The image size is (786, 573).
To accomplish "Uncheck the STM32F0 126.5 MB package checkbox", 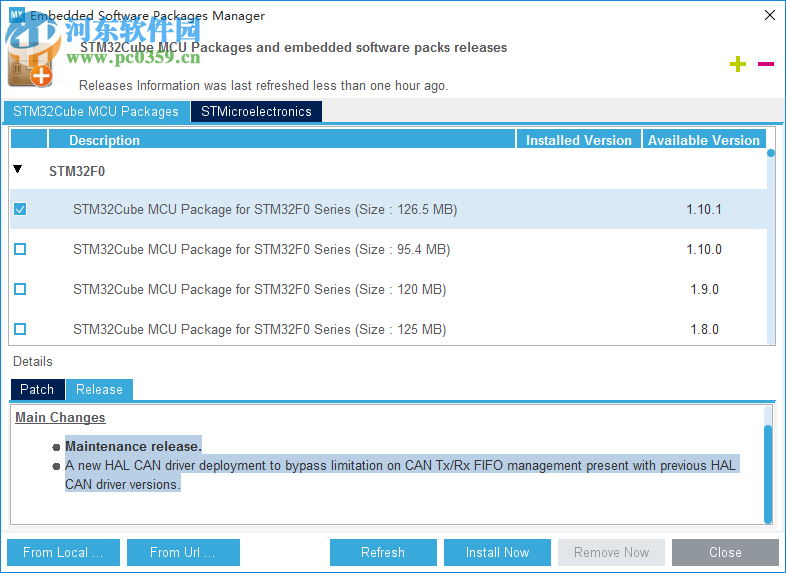I will click(x=20, y=209).
